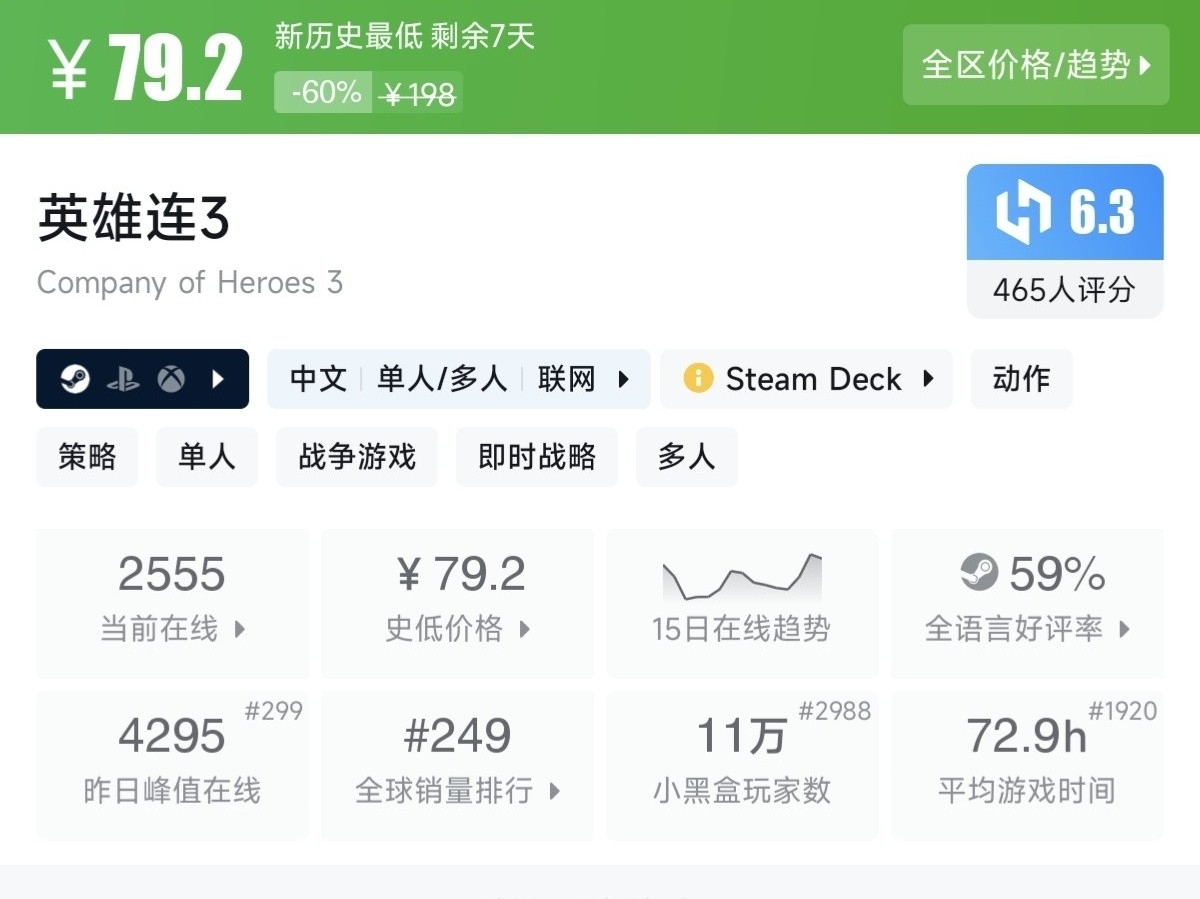Select the 动作 genre tag

click(x=1021, y=379)
